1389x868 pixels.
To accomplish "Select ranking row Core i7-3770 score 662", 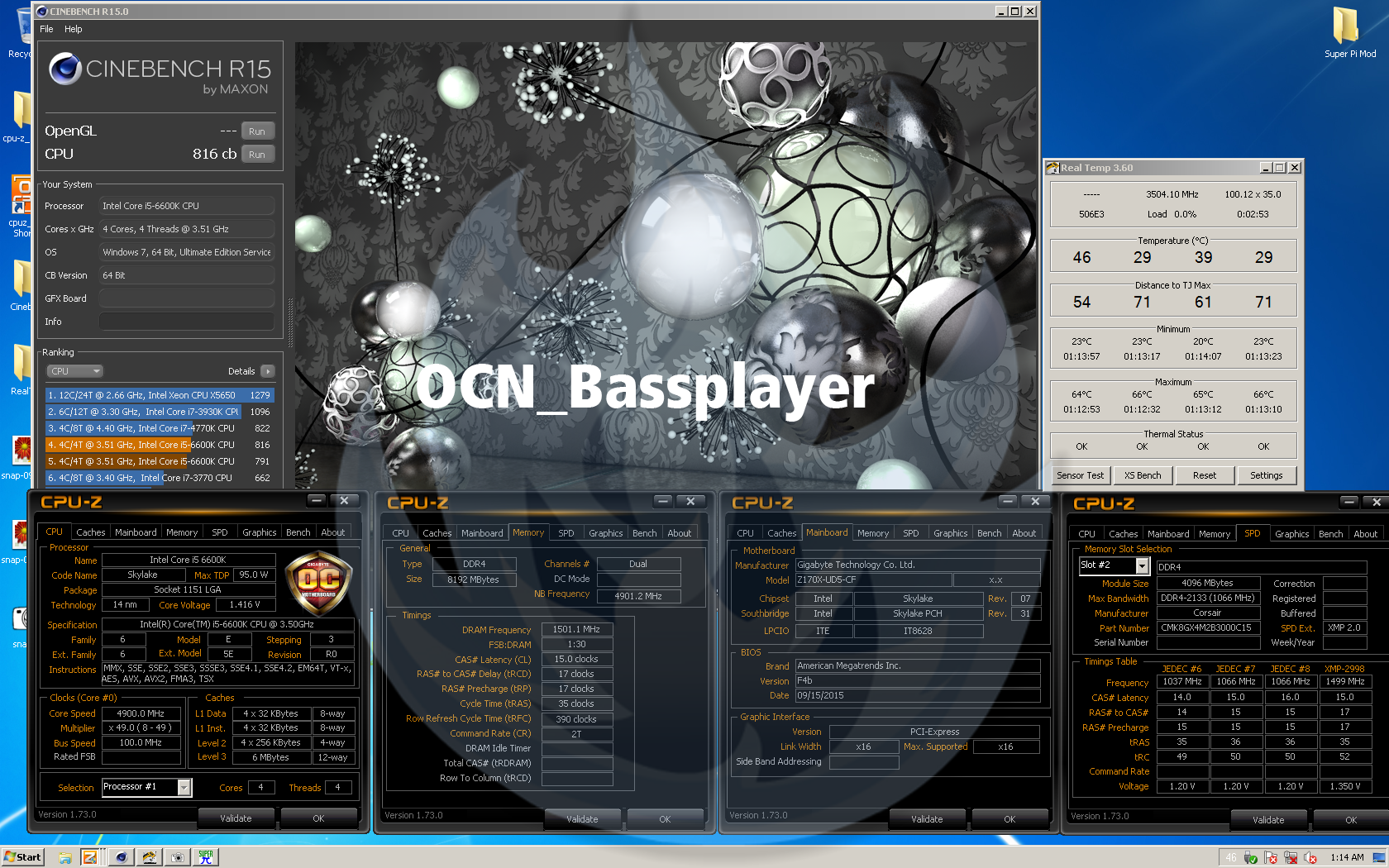I will [x=159, y=478].
